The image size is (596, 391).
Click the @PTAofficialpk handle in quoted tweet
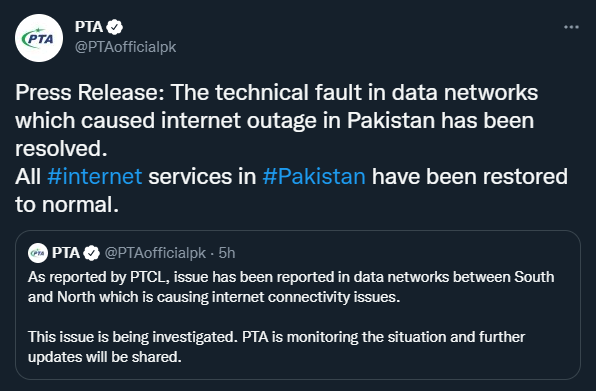click(x=155, y=253)
